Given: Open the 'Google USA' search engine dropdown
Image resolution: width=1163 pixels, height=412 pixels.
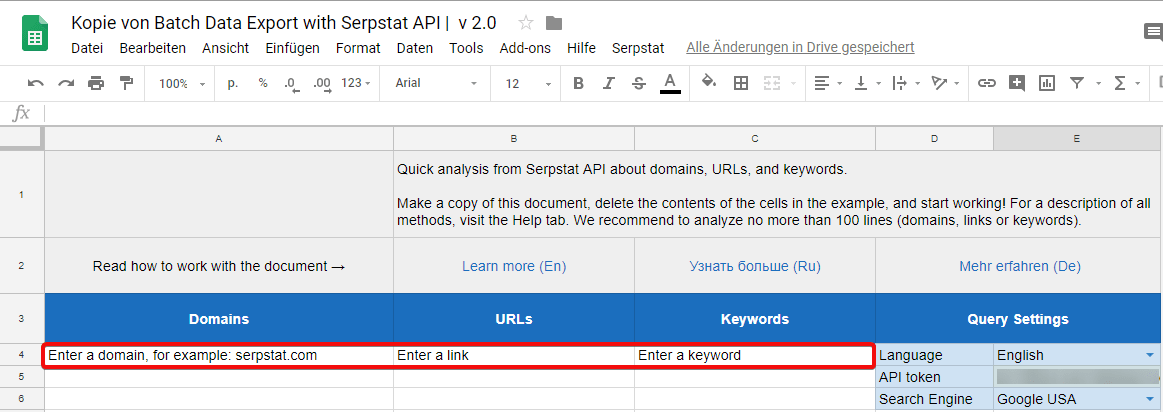Looking at the screenshot, I should [1149, 399].
